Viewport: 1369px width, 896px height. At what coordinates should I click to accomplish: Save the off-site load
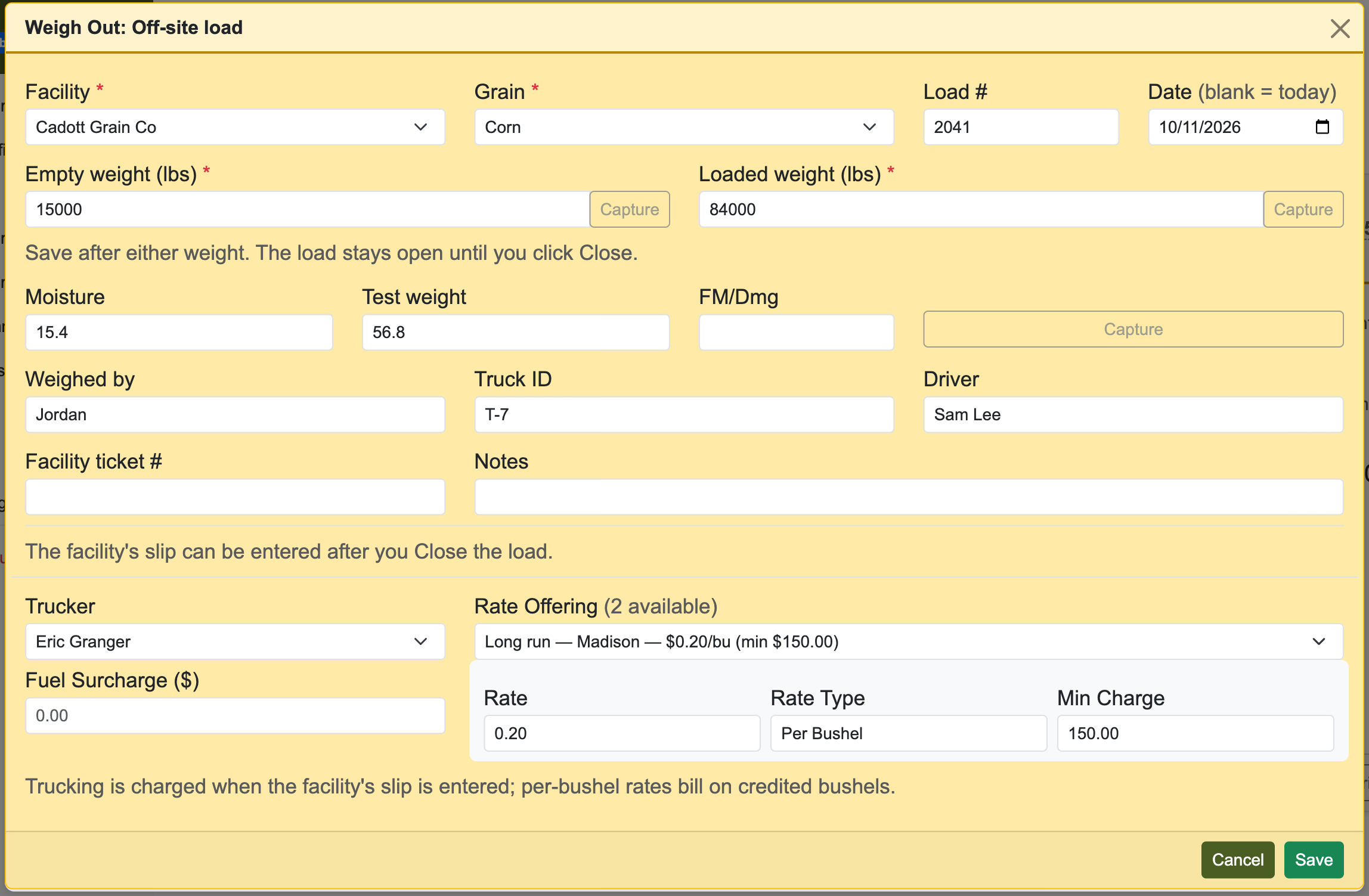click(x=1314, y=860)
